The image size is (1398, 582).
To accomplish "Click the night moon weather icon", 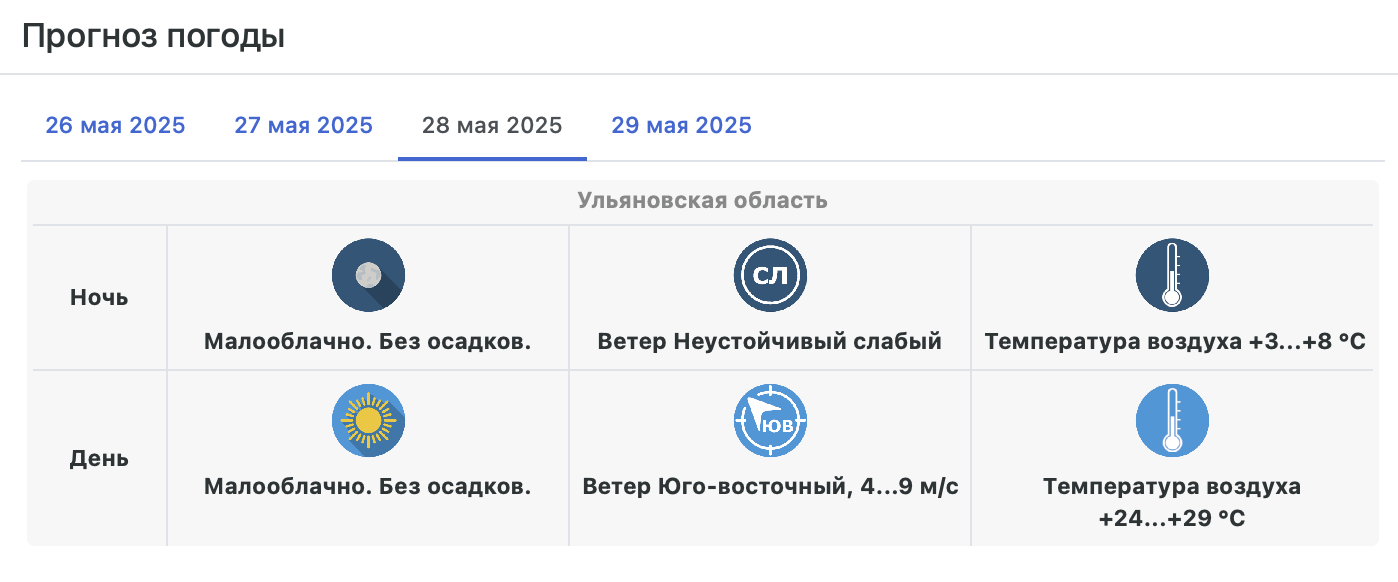I will (368, 275).
